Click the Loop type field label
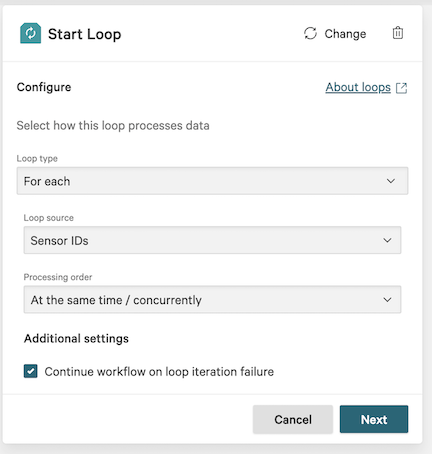The height and width of the screenshot is (454, 432). [x=37, y=159]
